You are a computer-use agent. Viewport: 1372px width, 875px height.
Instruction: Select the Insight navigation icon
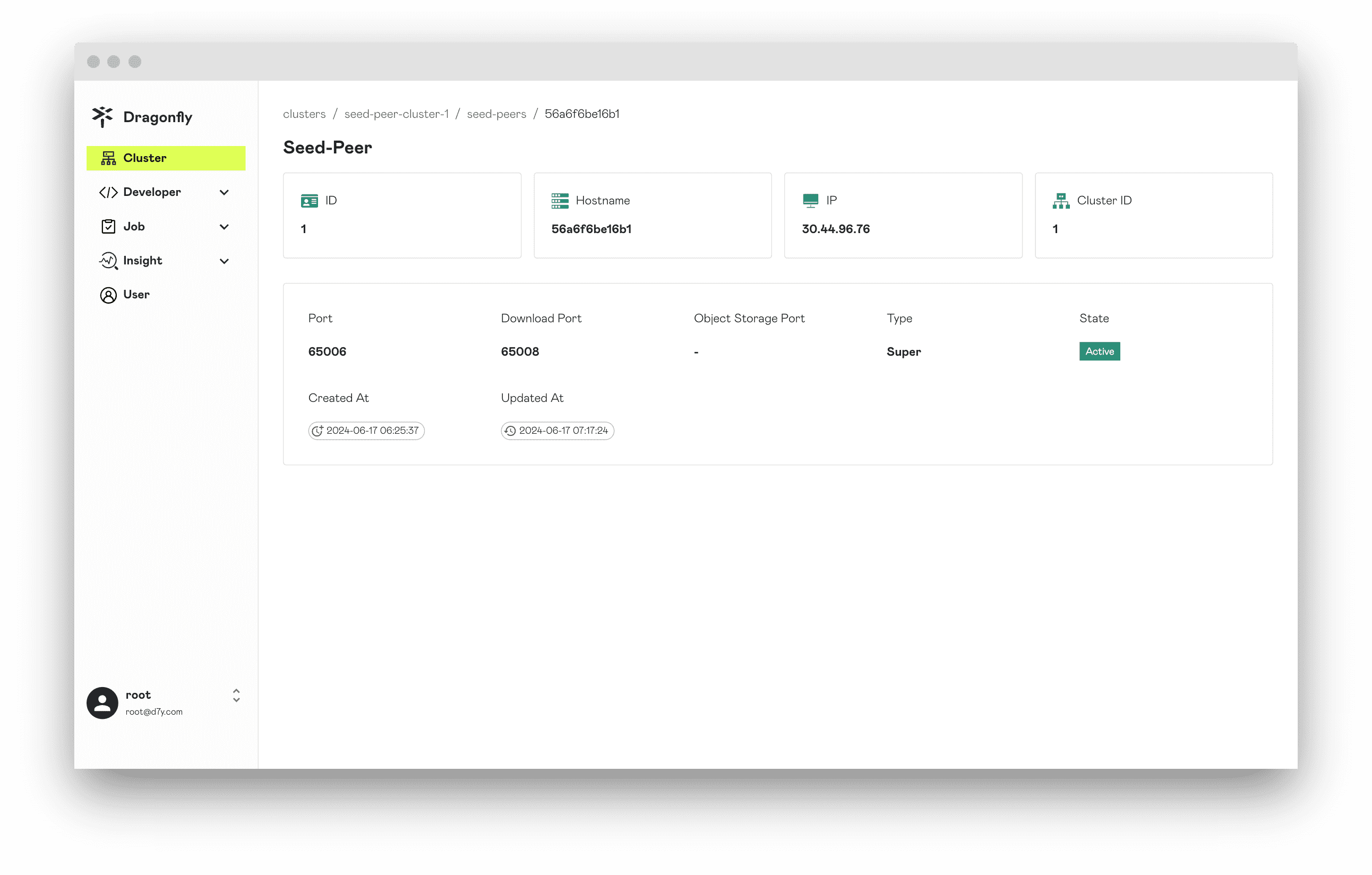pyautogui.click(x=107, y=260)
